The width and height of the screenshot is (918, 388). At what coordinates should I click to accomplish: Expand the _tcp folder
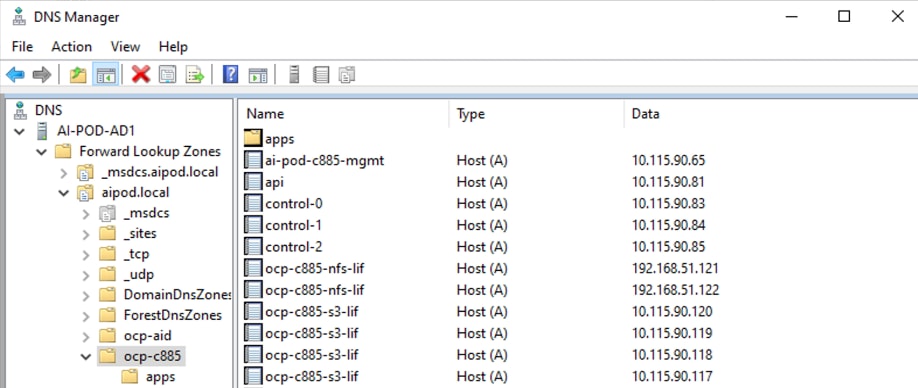point(86,255)
